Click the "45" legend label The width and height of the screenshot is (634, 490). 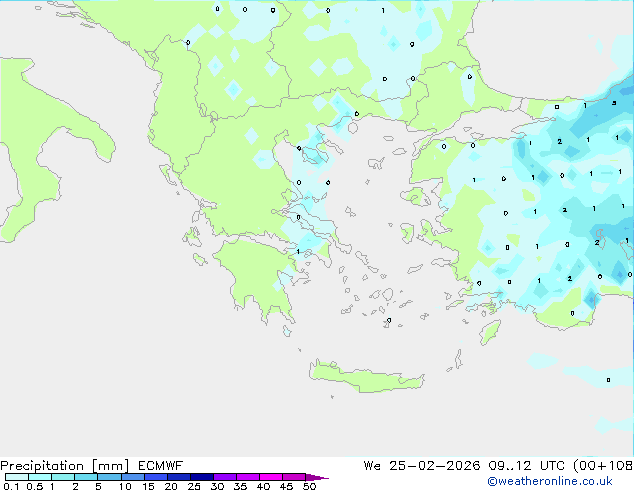286,486
